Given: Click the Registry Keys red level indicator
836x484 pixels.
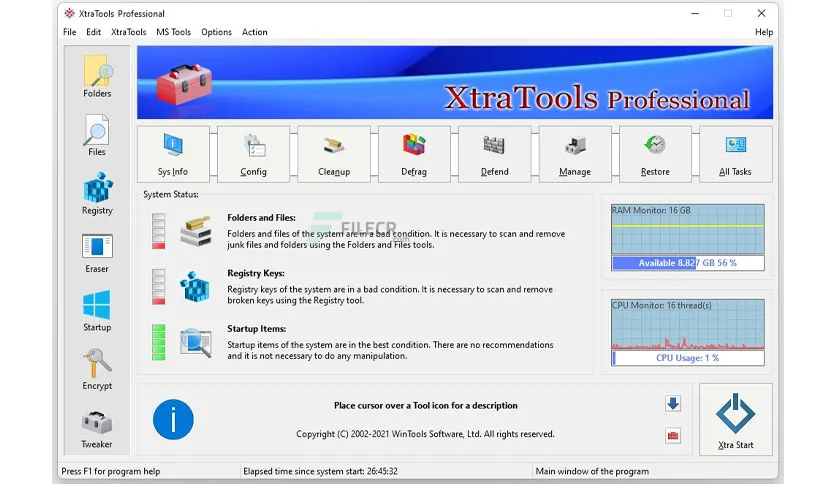Looking at the screenshot, I should [158, 287].
